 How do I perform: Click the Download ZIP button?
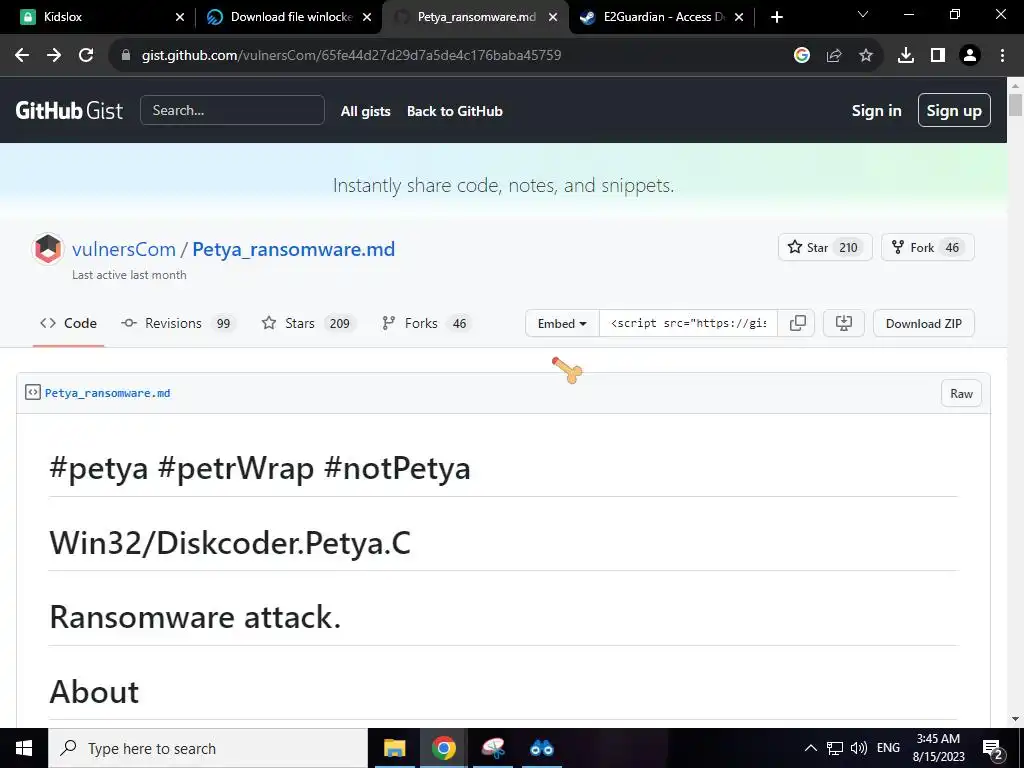[x=923, y=323]
